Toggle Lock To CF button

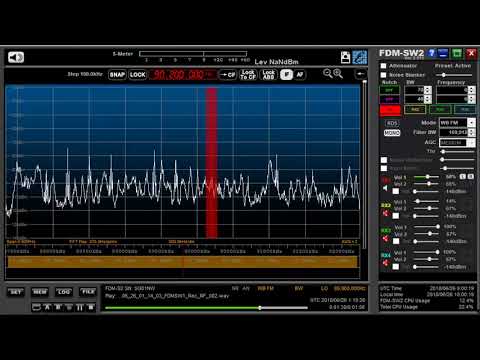248,75
